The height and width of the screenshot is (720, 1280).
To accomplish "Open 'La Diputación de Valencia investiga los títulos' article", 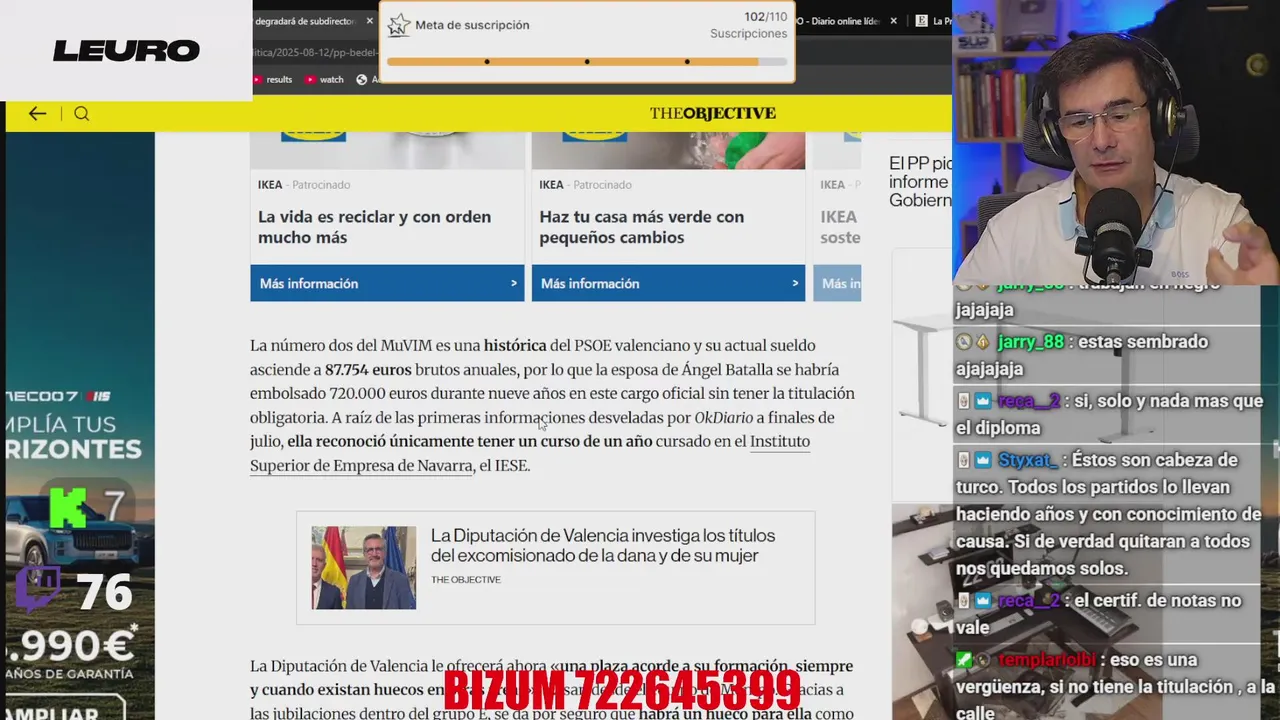I will point(603,545).
